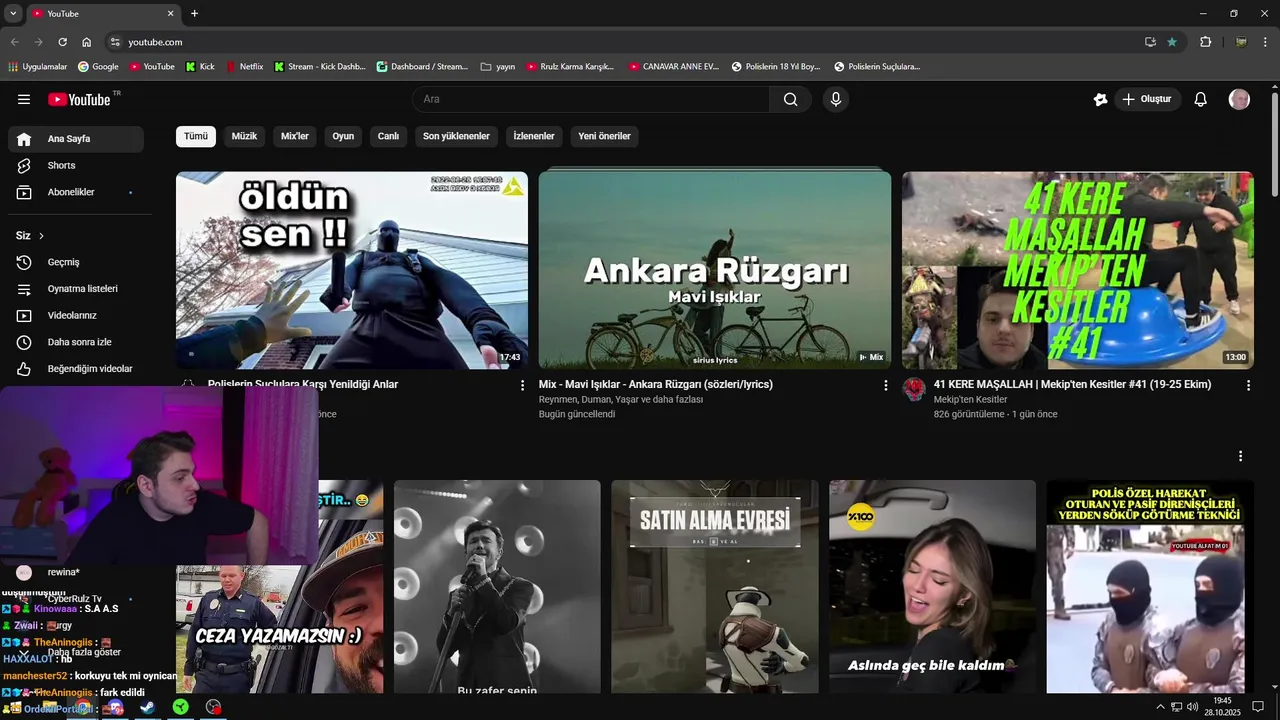Click the bookmark star in address bar
Viewport: 1280px width, 720px height.
(1172, 42)
